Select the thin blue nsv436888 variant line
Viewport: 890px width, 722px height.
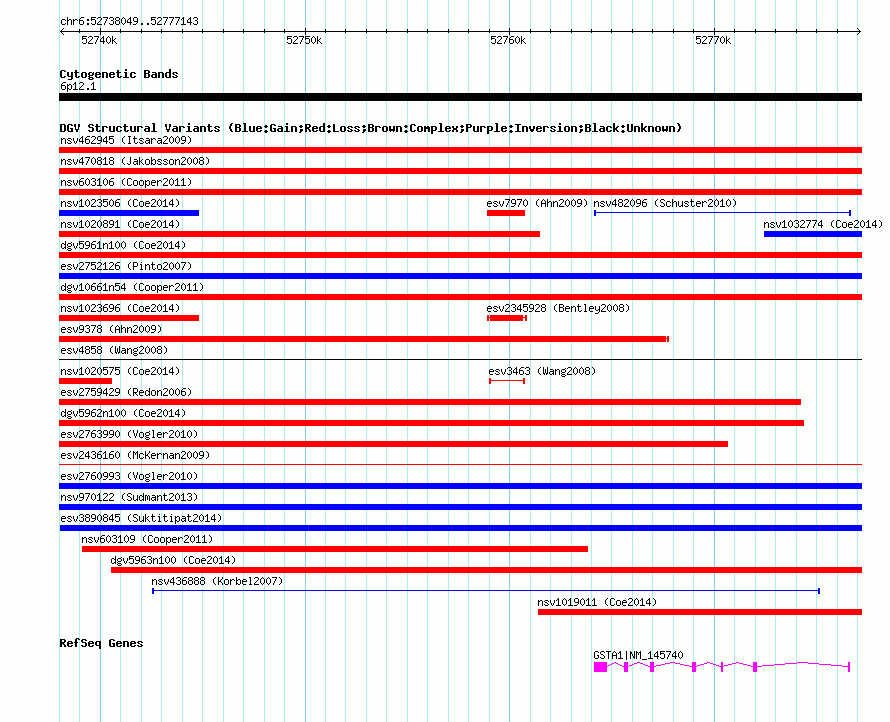486,591
